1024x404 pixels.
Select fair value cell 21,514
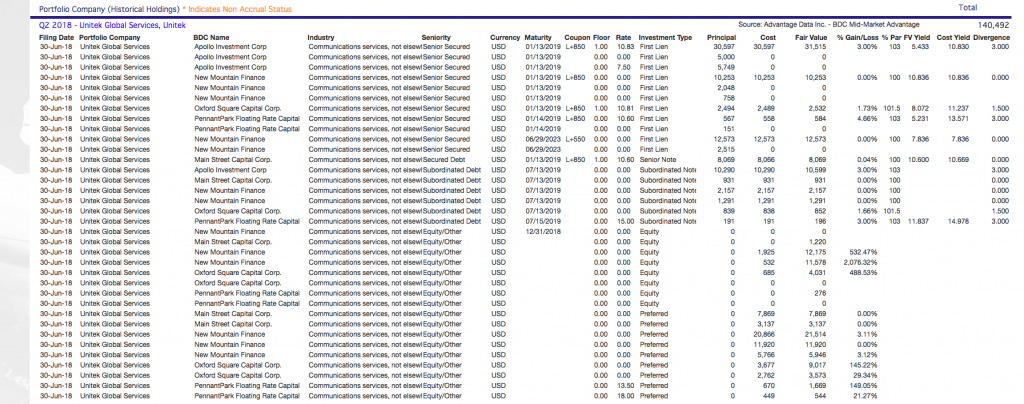coord(816,334)
